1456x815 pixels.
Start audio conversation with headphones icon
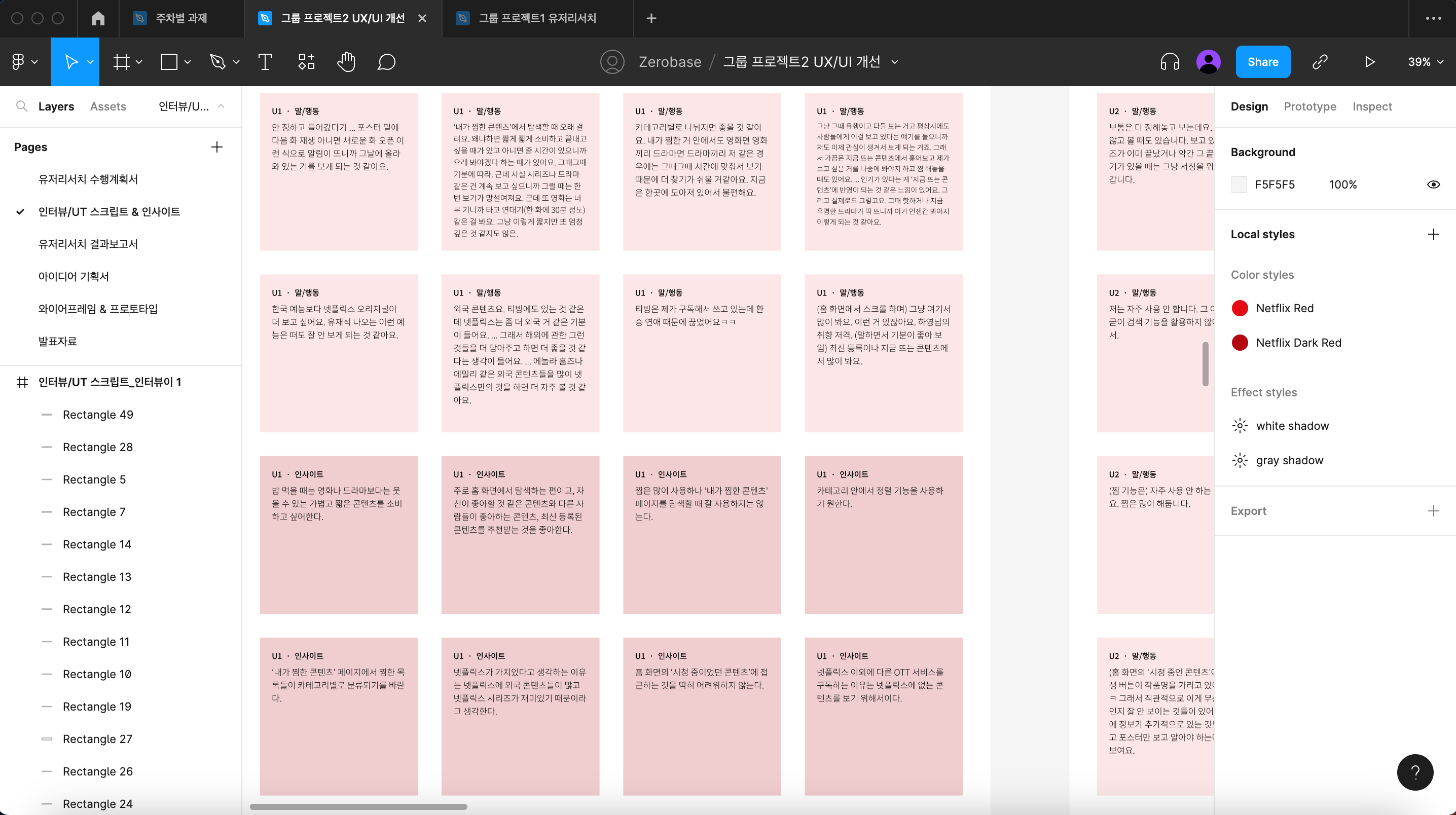[x=1170, y=62]
